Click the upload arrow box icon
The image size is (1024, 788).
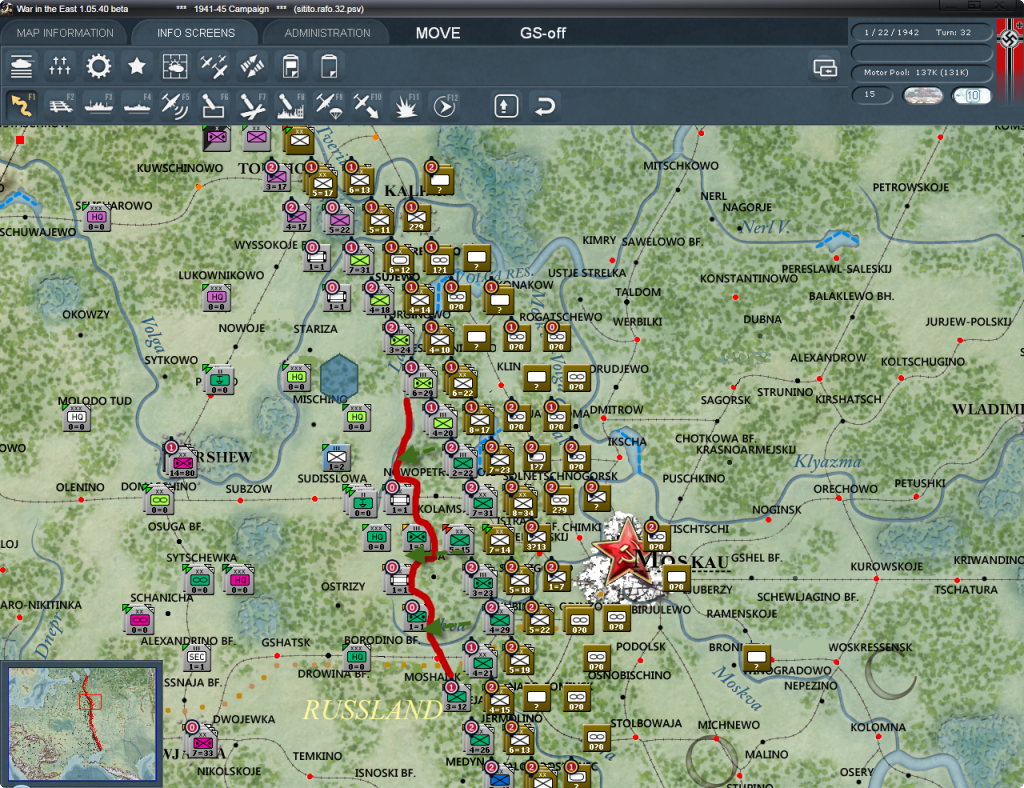[506, 106]
